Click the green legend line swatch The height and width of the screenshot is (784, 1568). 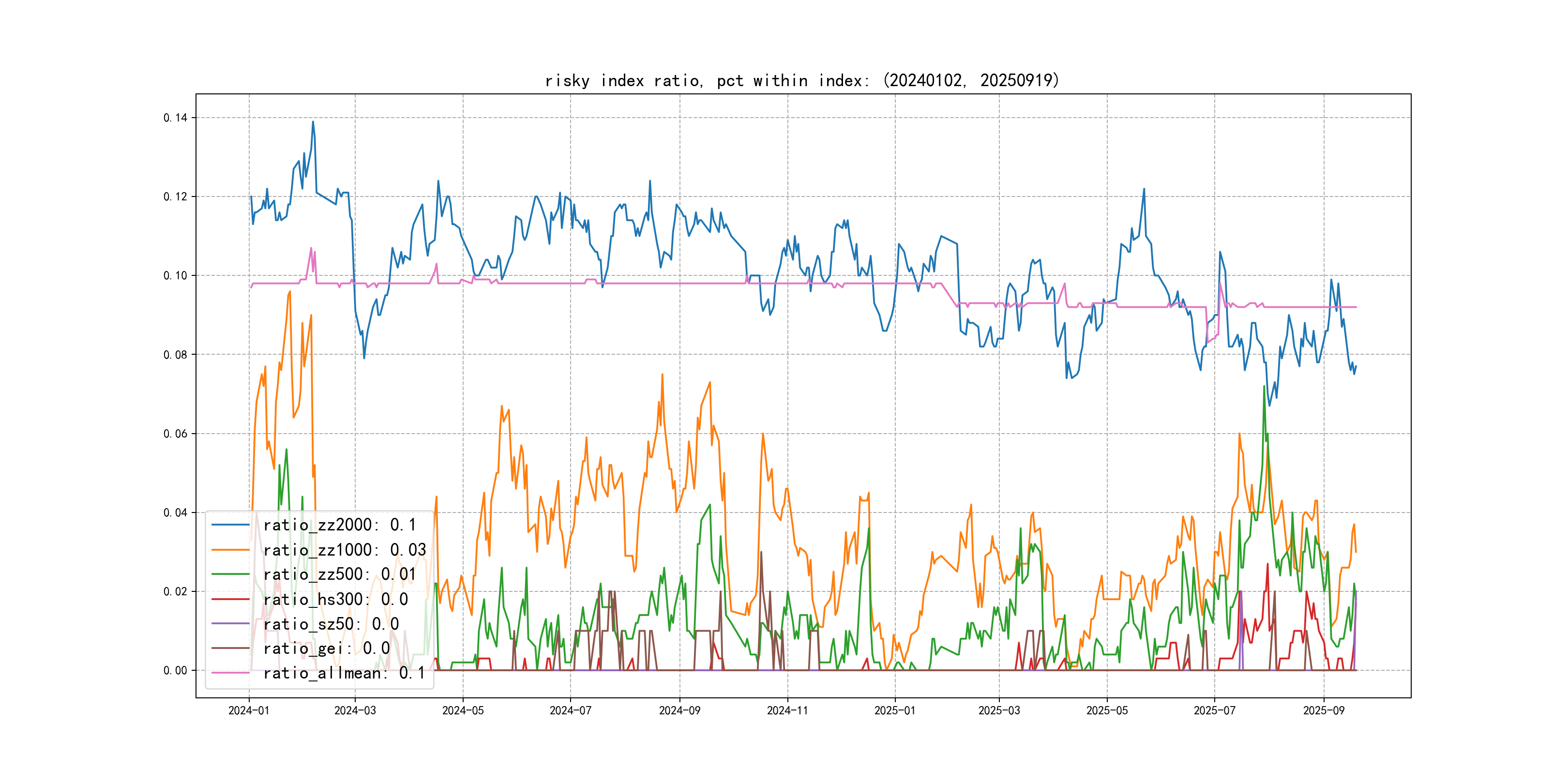[x=230, y=574]
